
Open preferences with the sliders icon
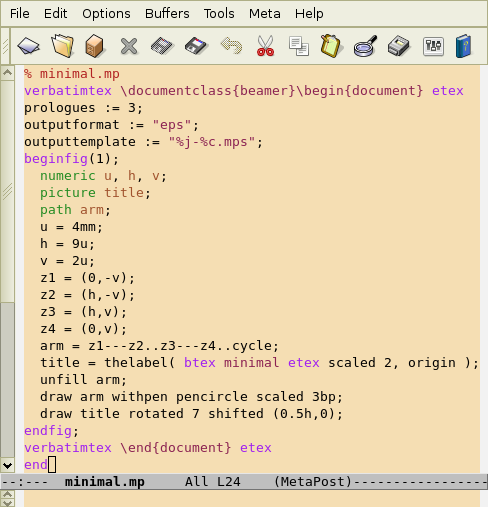433,46
